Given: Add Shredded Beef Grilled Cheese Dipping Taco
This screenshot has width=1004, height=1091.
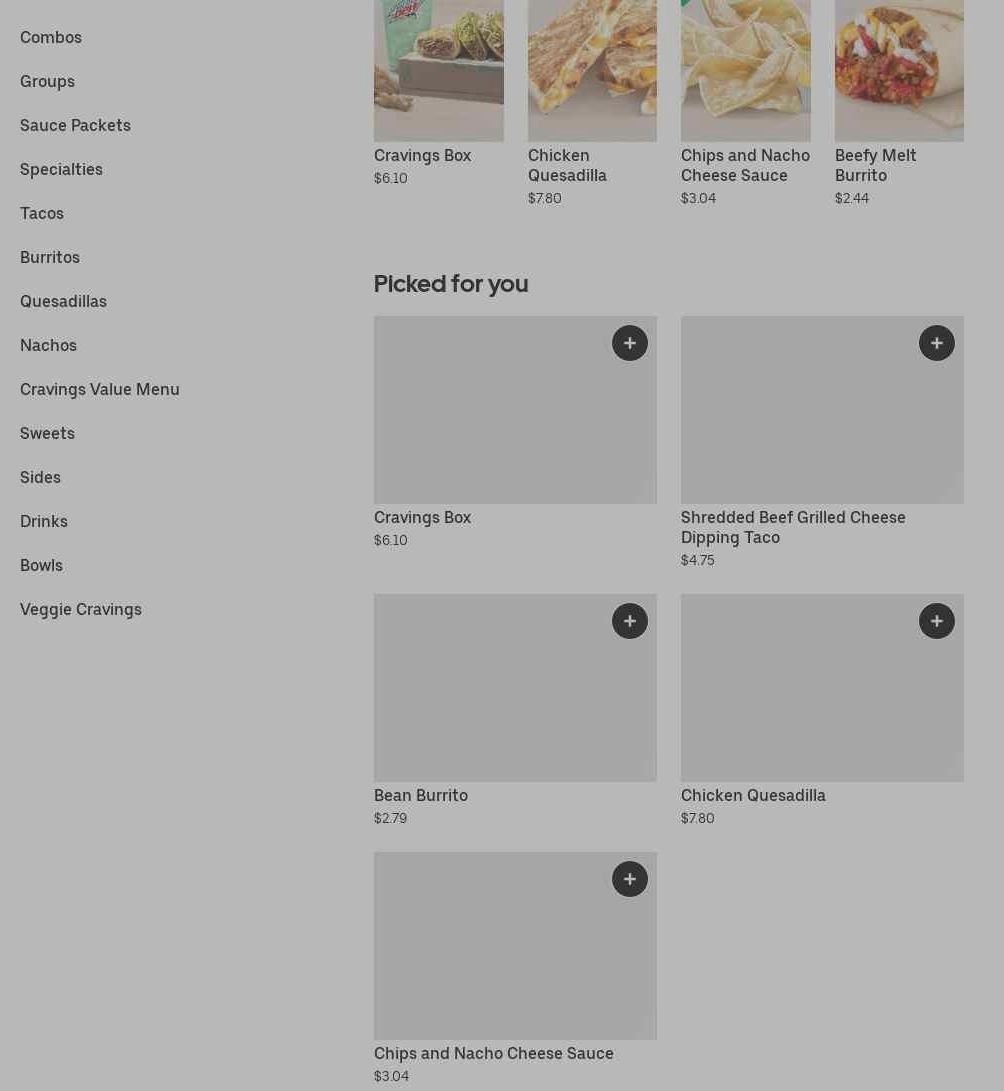Looking at the screenshot, I should tap(936, 343).
